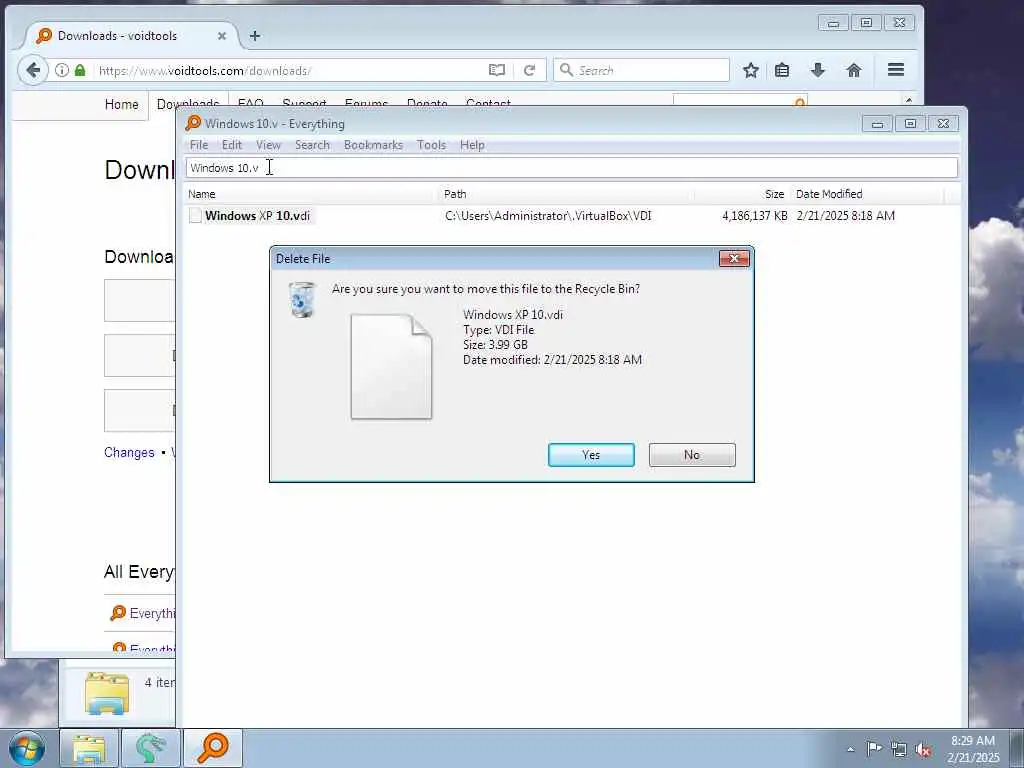Screen dimensions: 1024x768
Task: Sort results by Date Modified column header
Action: point(867,194)
